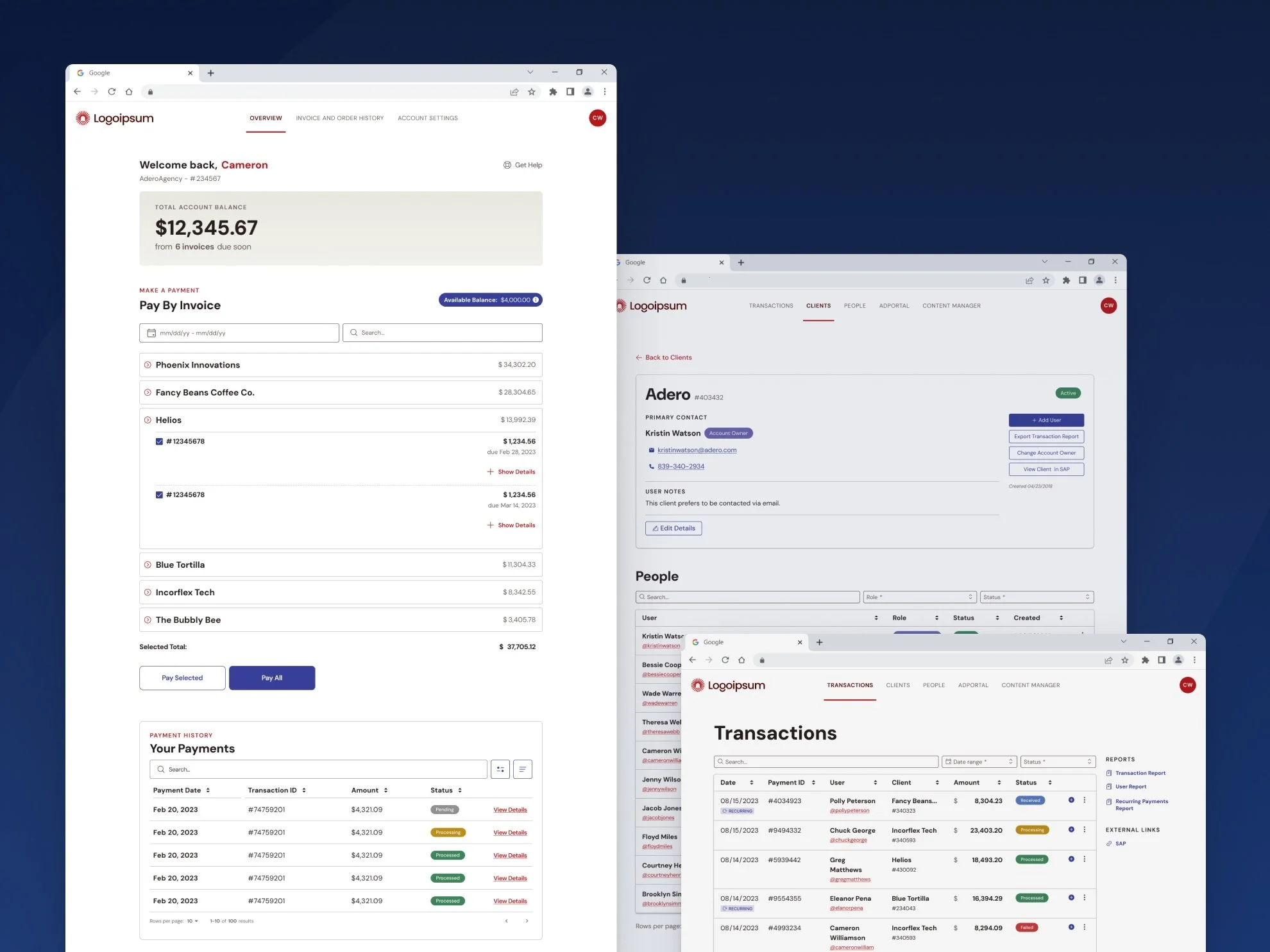
Task: Open Content Manager tab in Clients window
Action: [x=951, y=306]
